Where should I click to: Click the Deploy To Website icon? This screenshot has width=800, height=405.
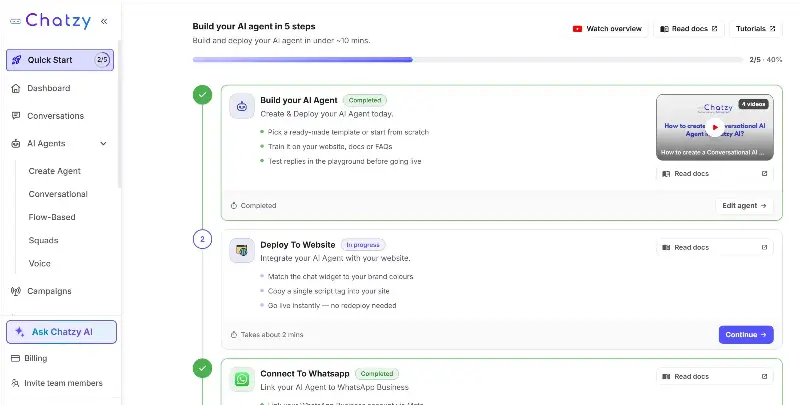(242, 250)
